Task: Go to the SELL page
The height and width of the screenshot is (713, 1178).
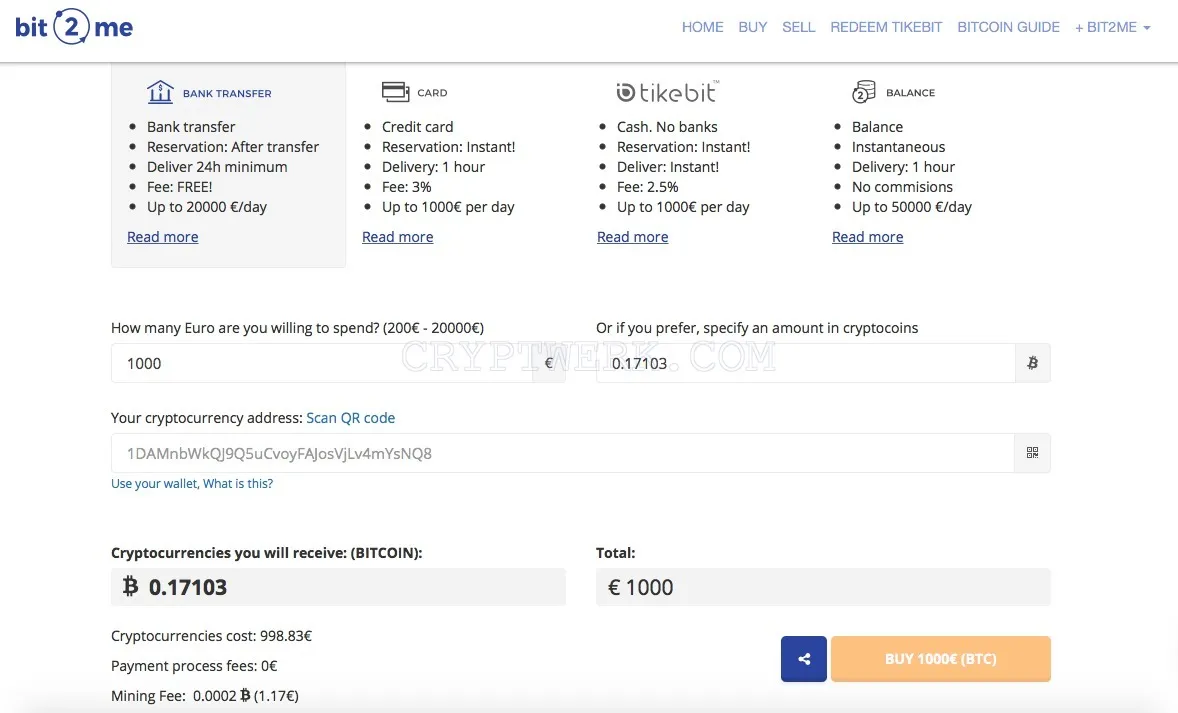Action: (799, 27)
